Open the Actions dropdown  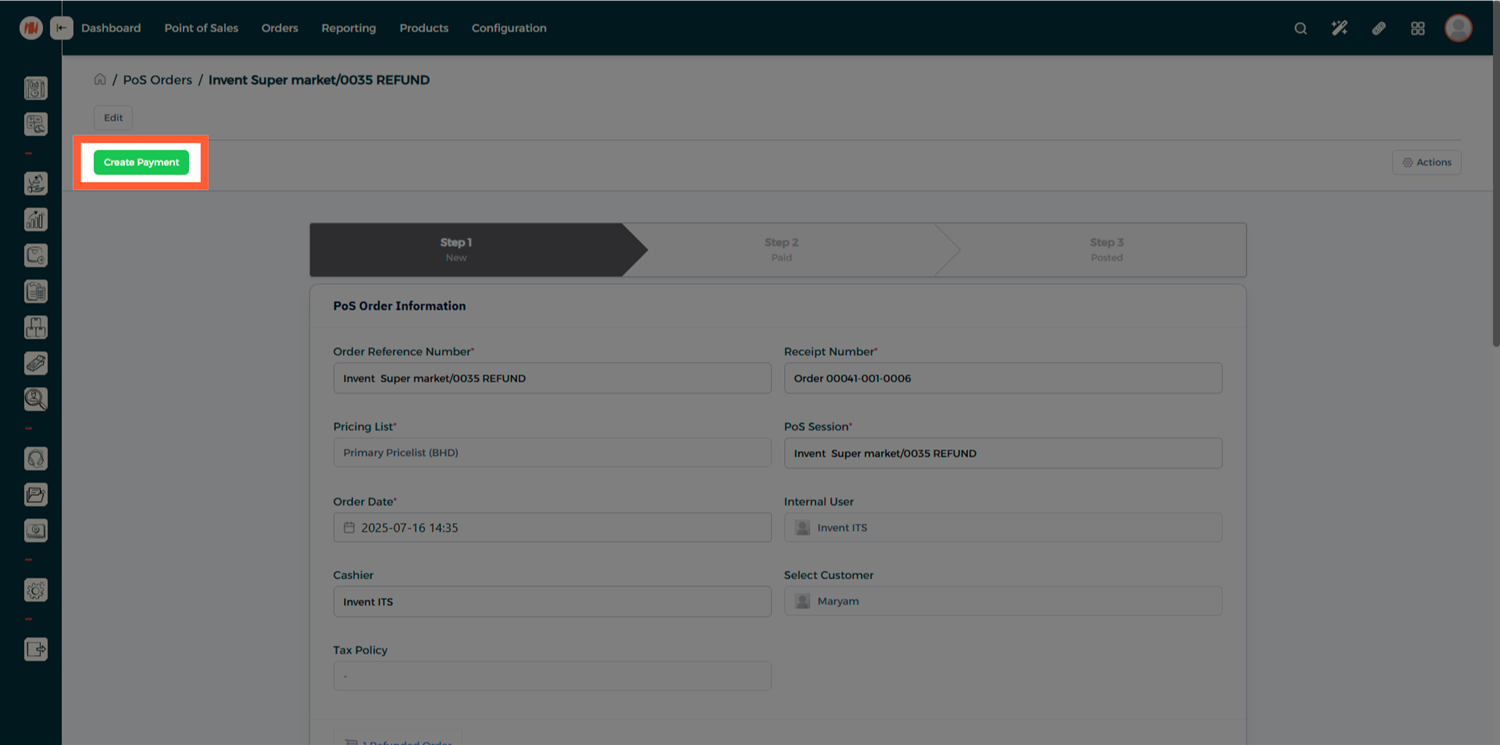[x=1426, y=162]
